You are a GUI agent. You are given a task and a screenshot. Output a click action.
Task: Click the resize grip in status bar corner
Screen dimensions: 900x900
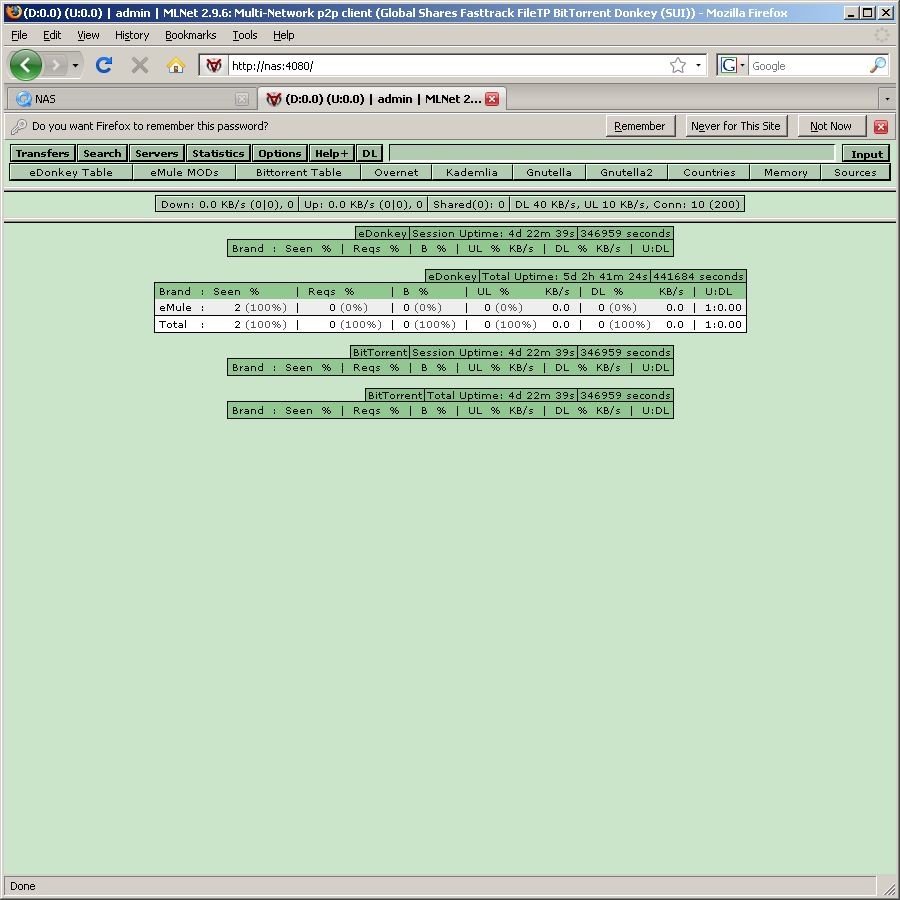pyautogui.click(x=888, y=887)
